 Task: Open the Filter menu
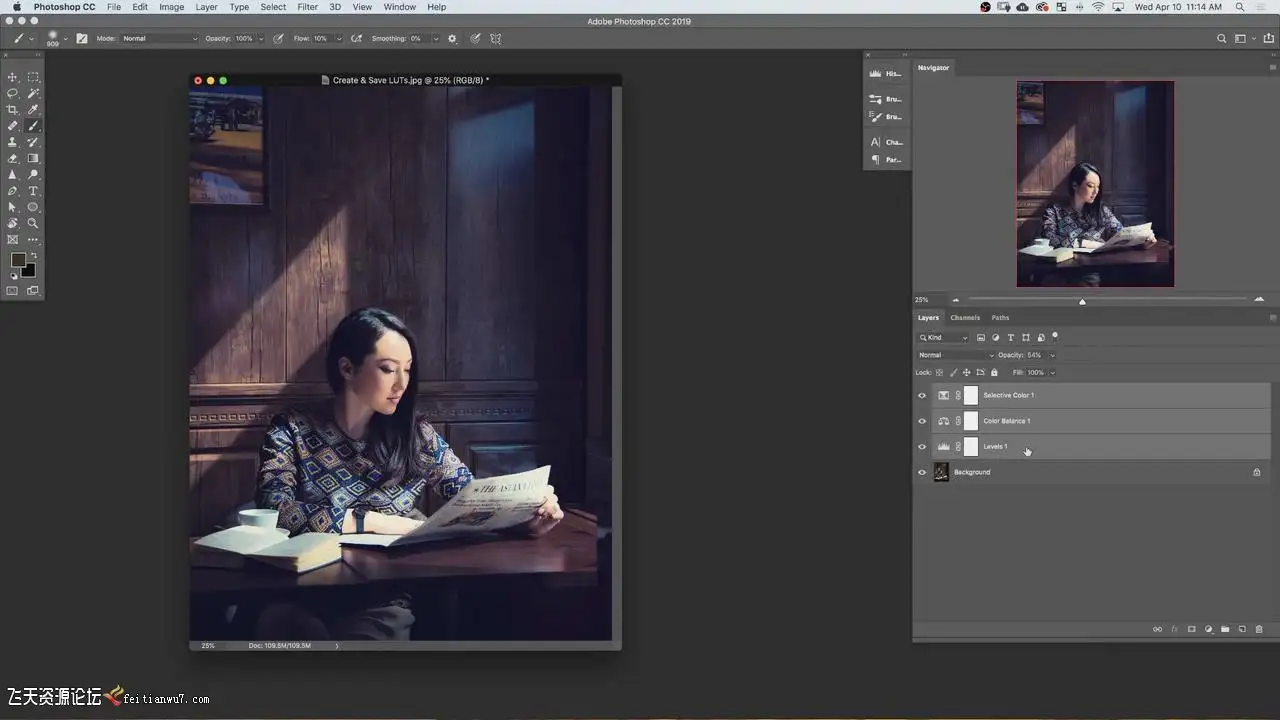pyautogui.click(x=307, y=7)
